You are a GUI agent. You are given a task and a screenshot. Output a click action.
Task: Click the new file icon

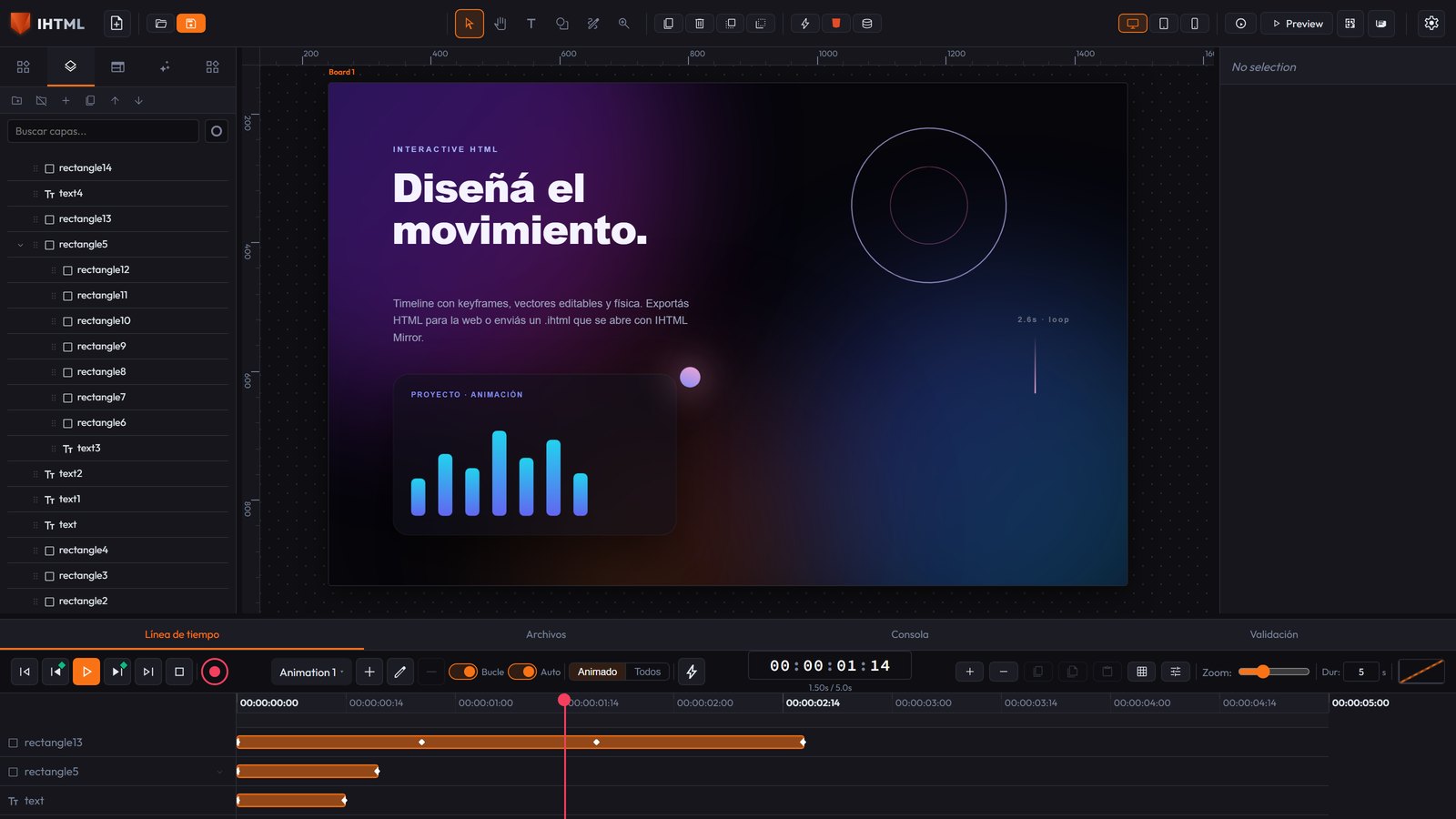click(x=116, y=24)
